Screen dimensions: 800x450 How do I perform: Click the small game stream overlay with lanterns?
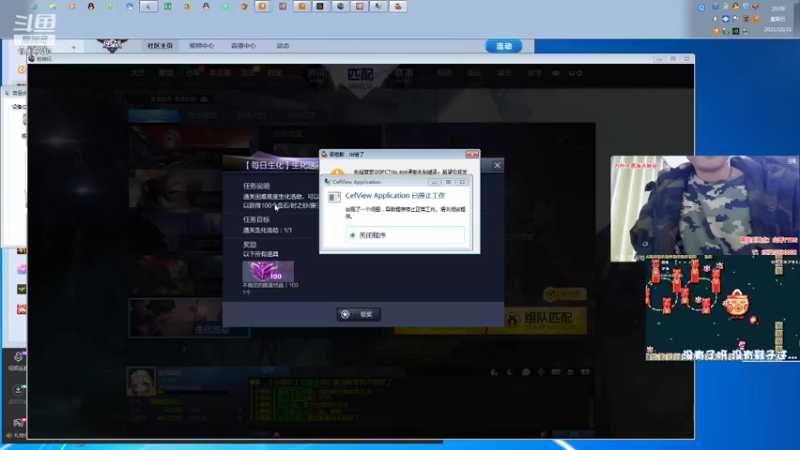tap(722, 308)
